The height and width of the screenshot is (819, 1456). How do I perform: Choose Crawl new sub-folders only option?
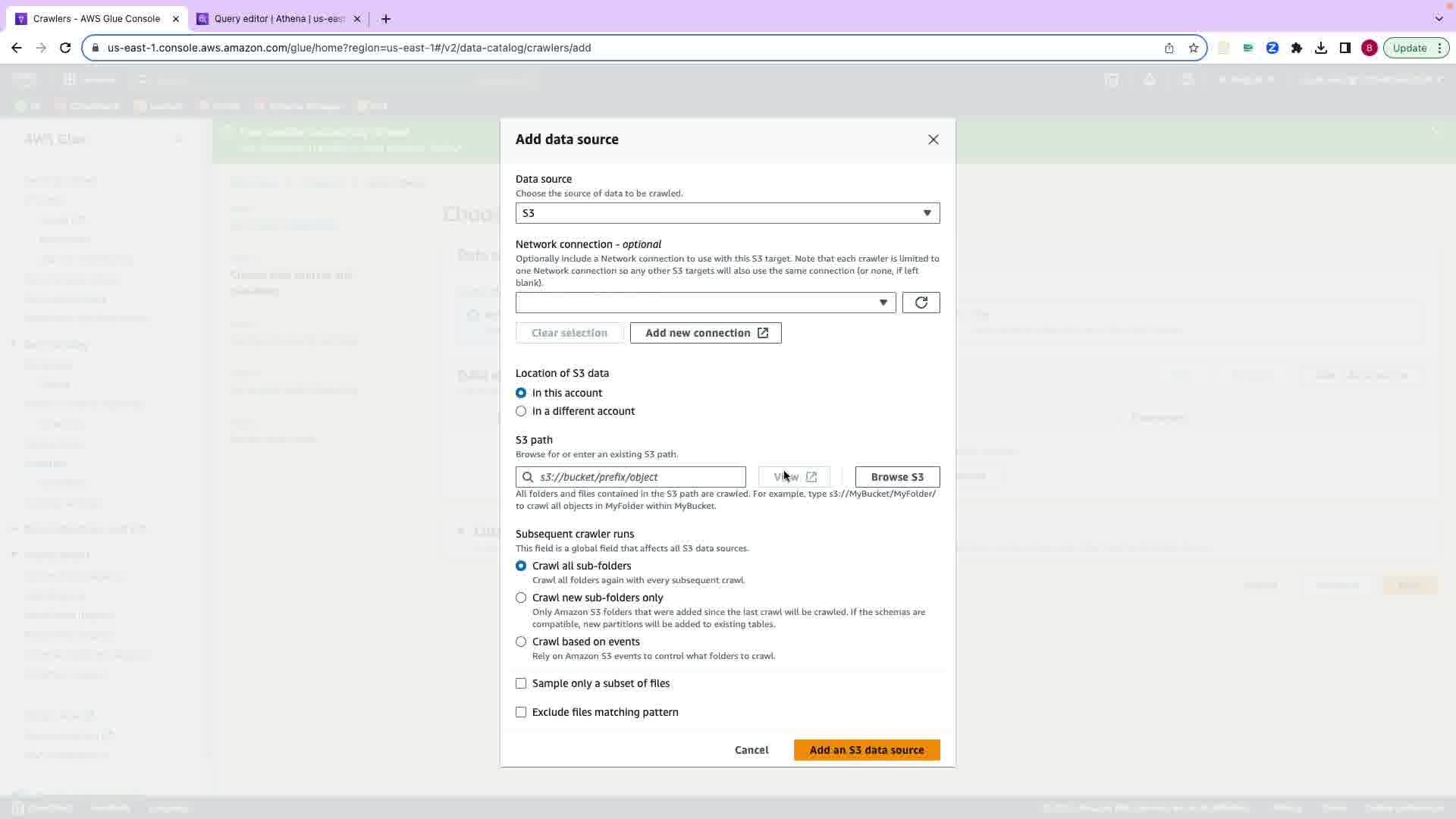(521, 598)
